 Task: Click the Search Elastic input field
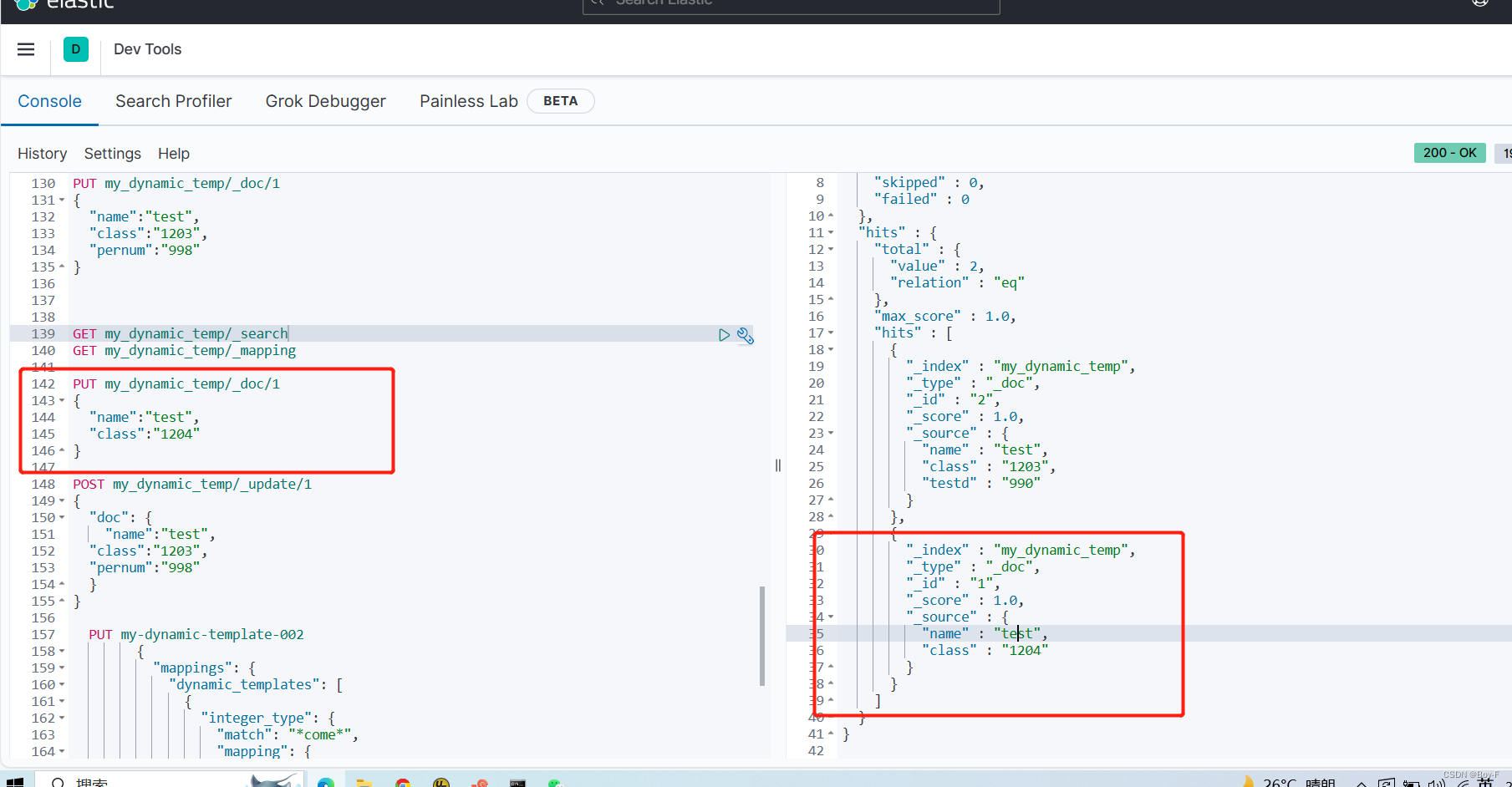point(790,4)
